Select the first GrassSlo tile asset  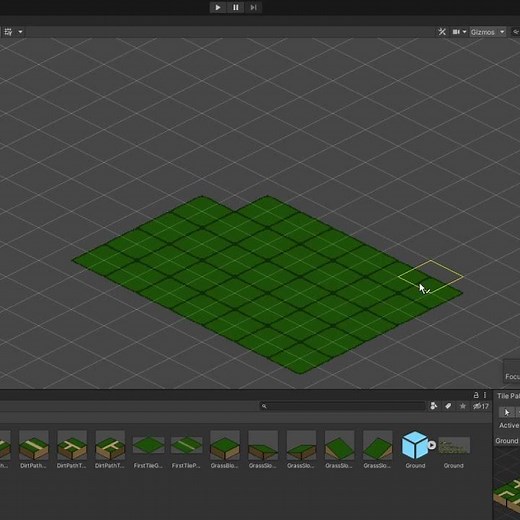point(263,449)
